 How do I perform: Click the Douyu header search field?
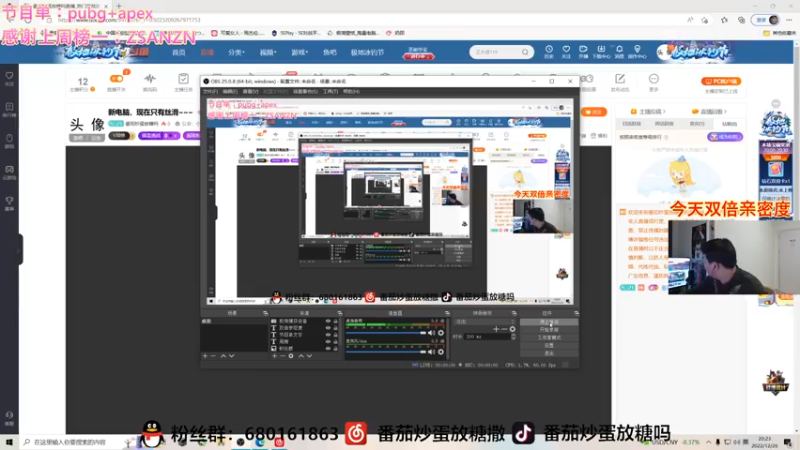pos(501,52)
